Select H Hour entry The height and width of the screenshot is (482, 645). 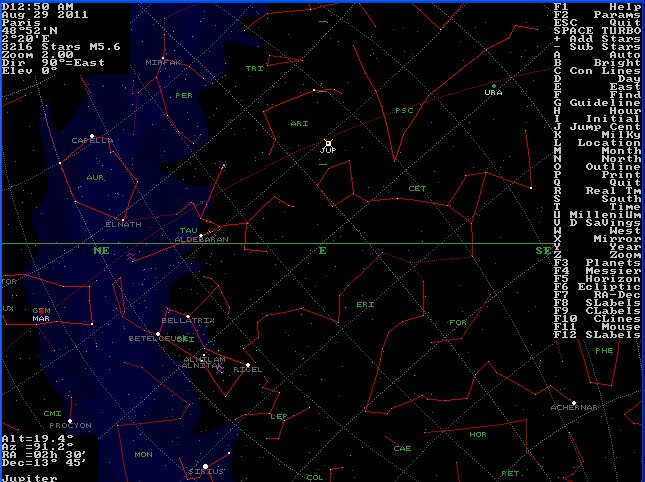click(x=597, y=111)
